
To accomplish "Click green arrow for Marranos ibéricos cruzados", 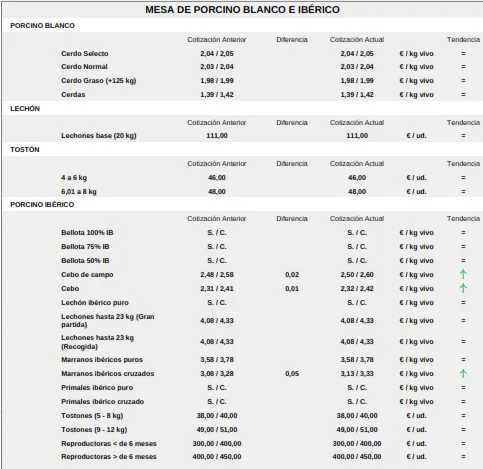I will 463,373.
